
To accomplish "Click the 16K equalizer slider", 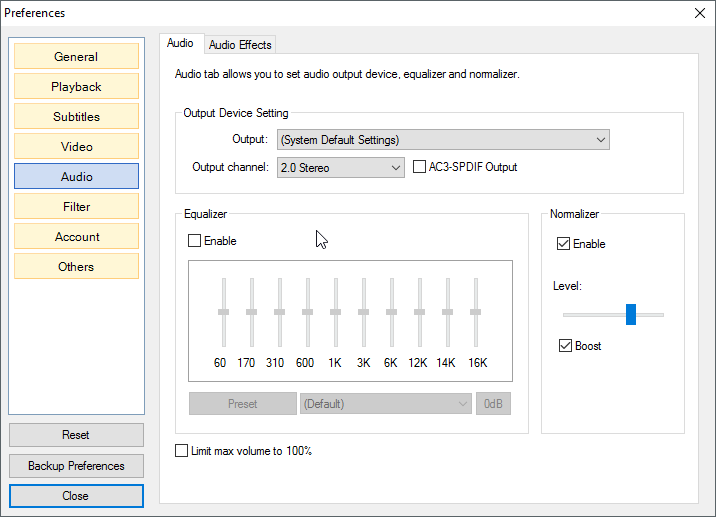I will [x=475, y=312].
